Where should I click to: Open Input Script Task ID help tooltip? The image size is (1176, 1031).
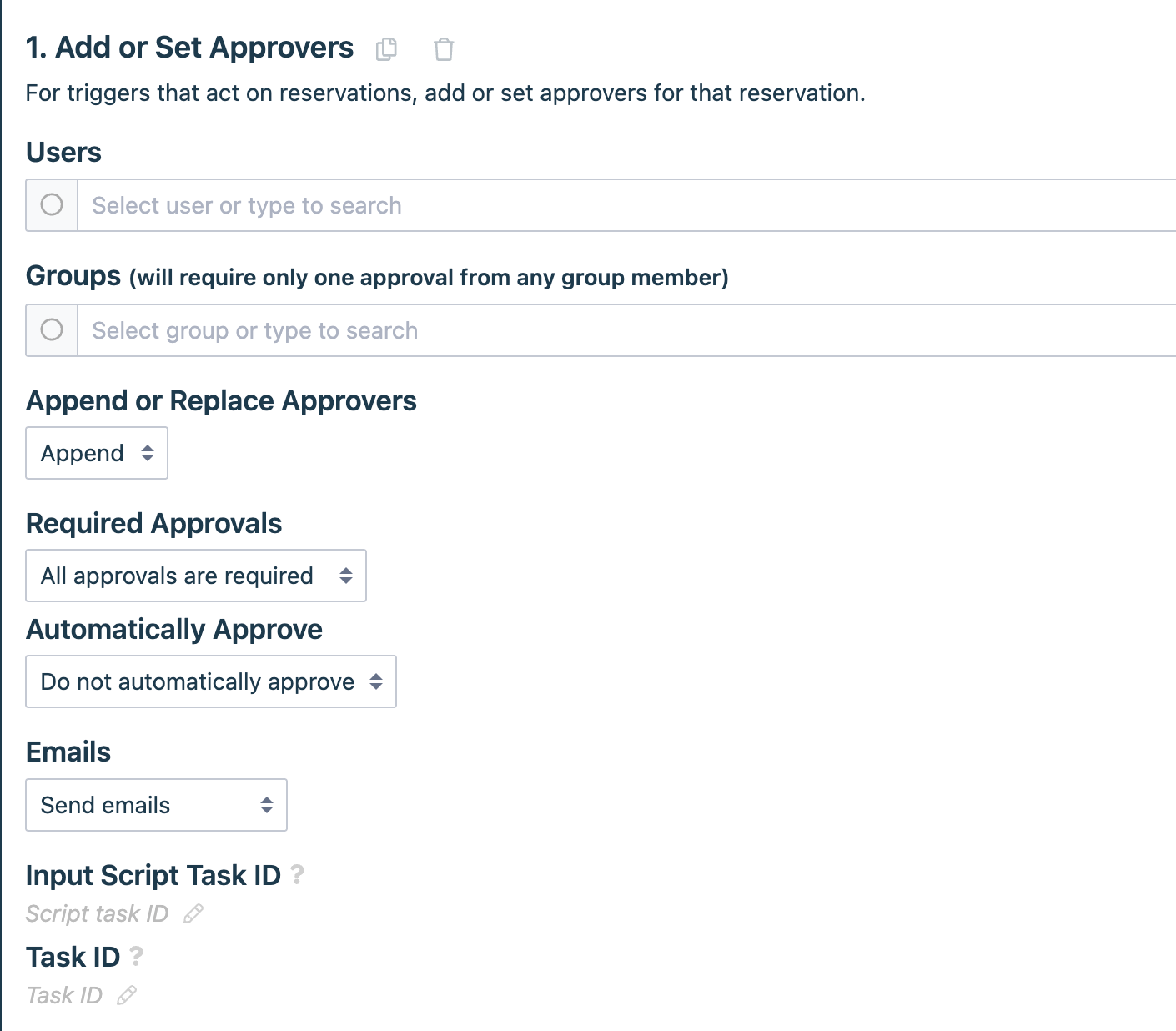coord(297,874)
